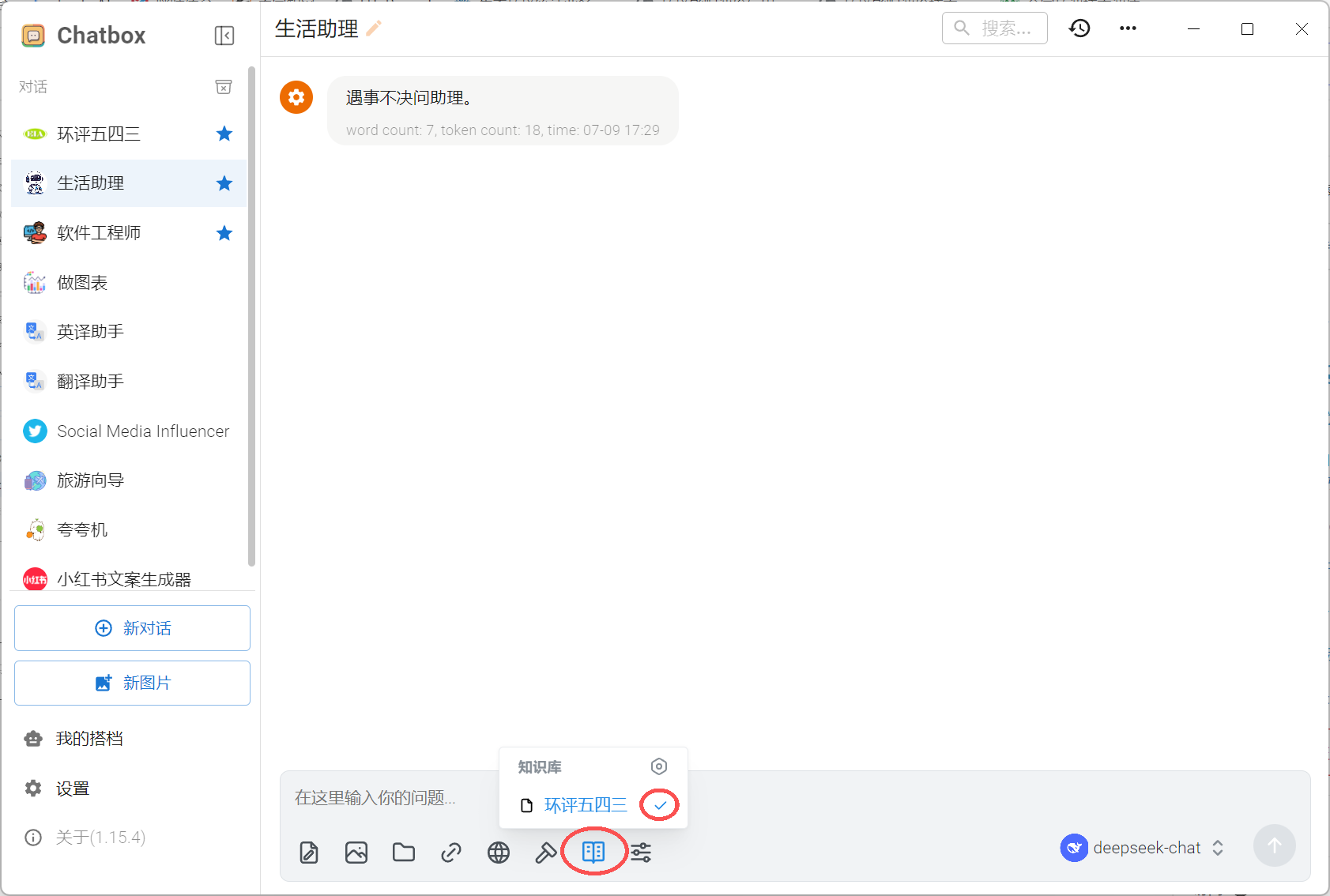Open the conversation settings sliders icon
The image size is (1330, 896).
point(641,853)
